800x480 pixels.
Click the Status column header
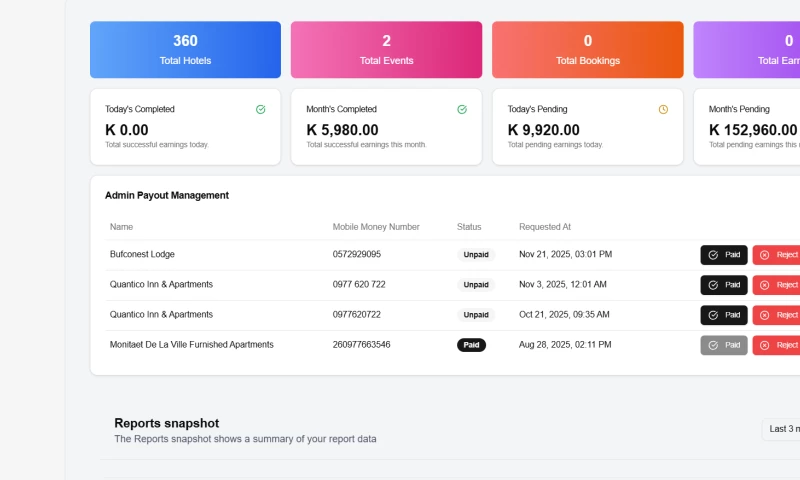(x=469, y=226)
